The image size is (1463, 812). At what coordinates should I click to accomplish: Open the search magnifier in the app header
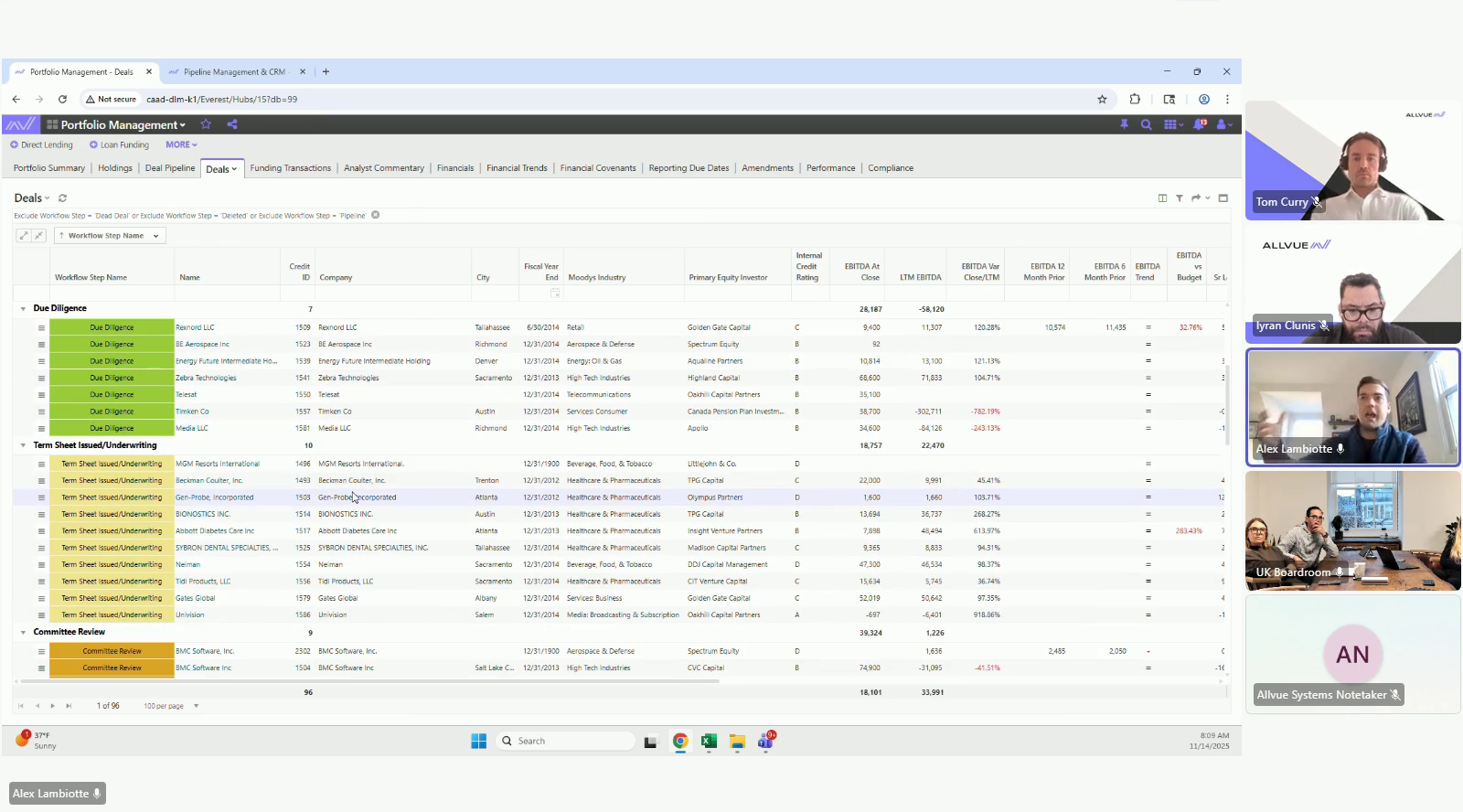coord(1146,124)
